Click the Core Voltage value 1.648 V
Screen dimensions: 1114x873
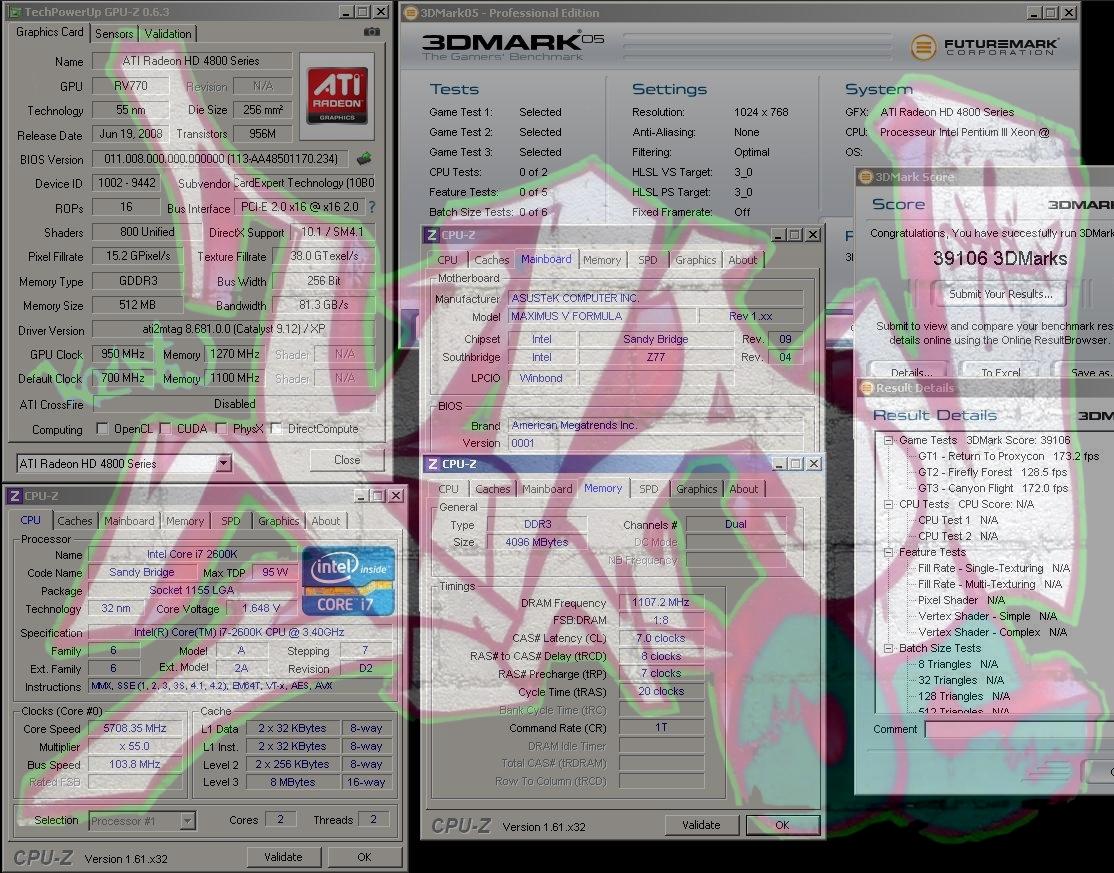point(261,608)
